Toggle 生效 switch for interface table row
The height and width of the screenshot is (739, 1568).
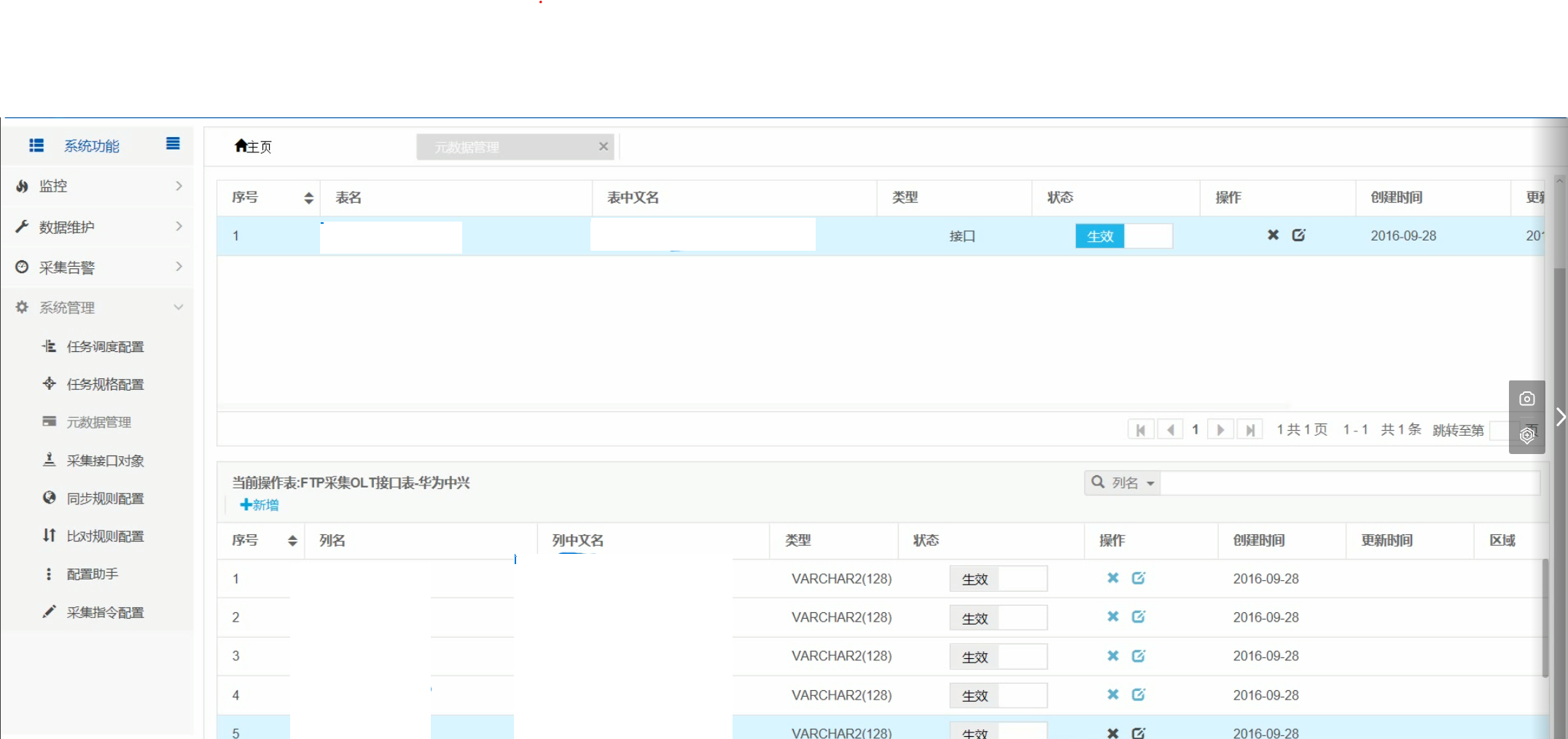pyautogui.click(x=1123, y=236)
